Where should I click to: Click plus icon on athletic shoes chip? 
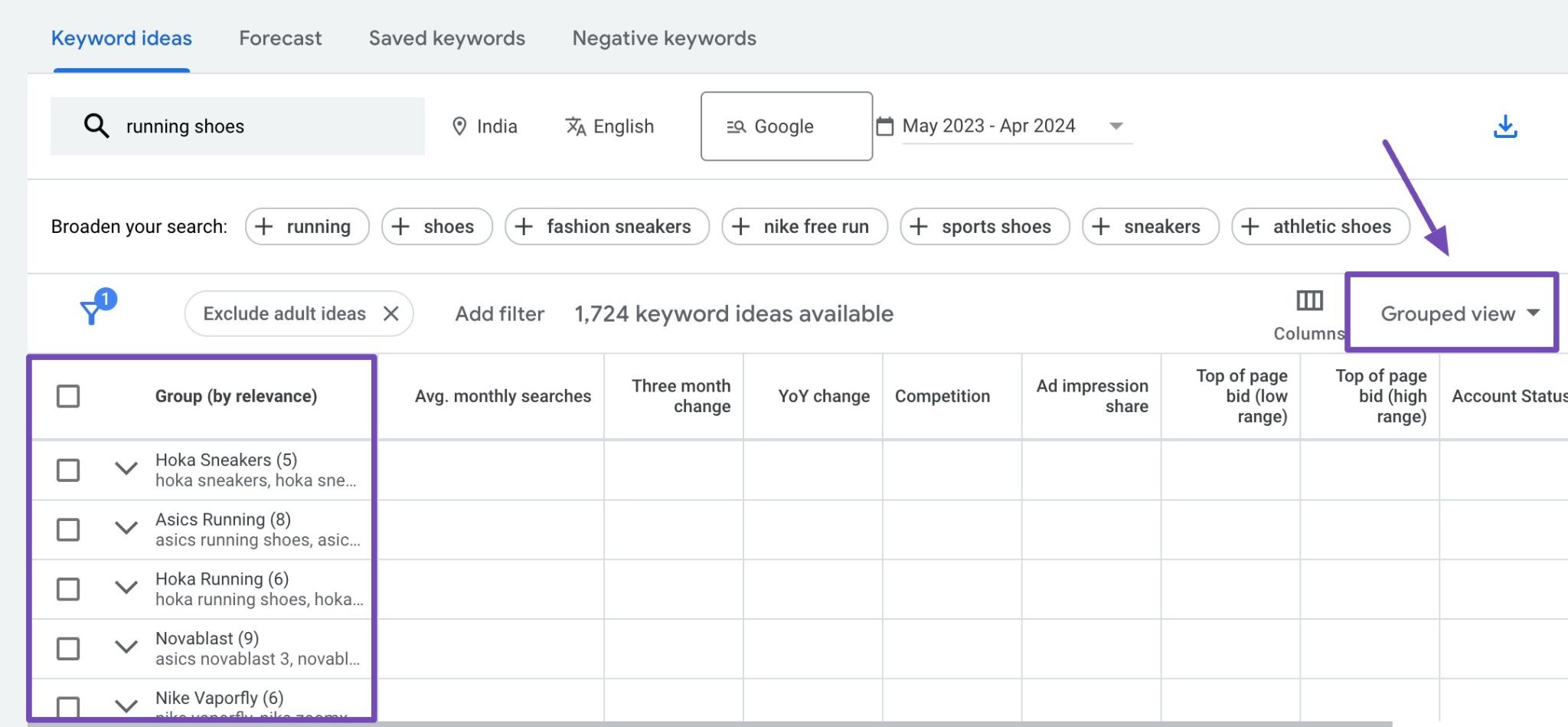point(1250,227)
